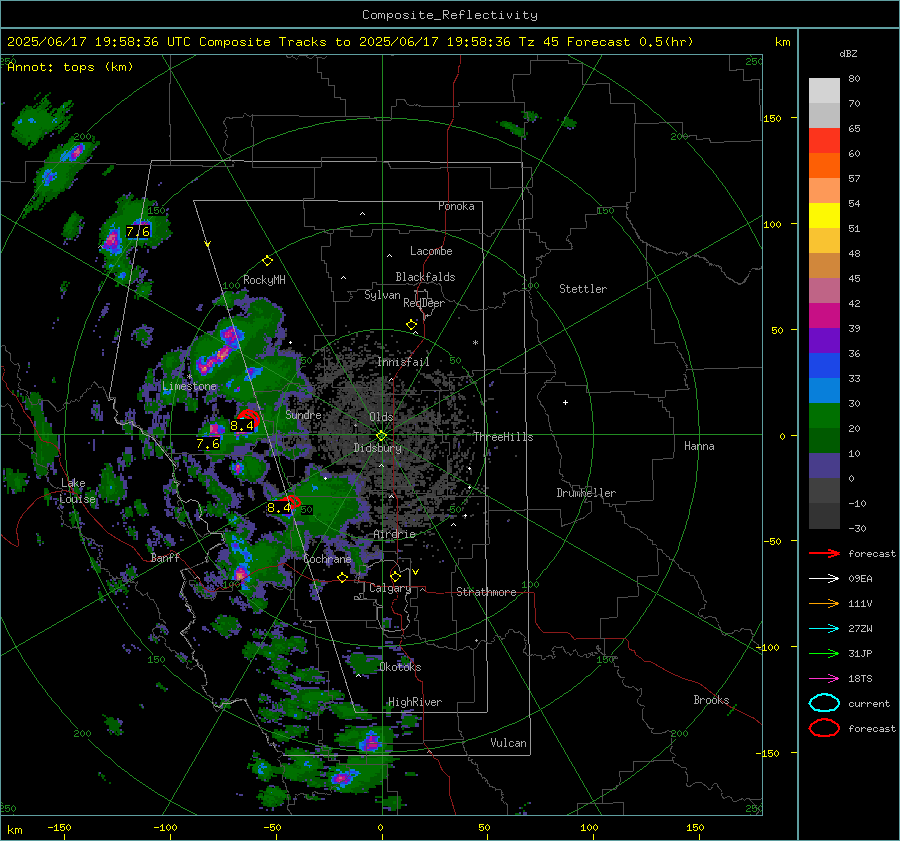Pick the -10 dBZ dark gray swatch
Screen dimensions: 900x841
(x=824, y=515)
